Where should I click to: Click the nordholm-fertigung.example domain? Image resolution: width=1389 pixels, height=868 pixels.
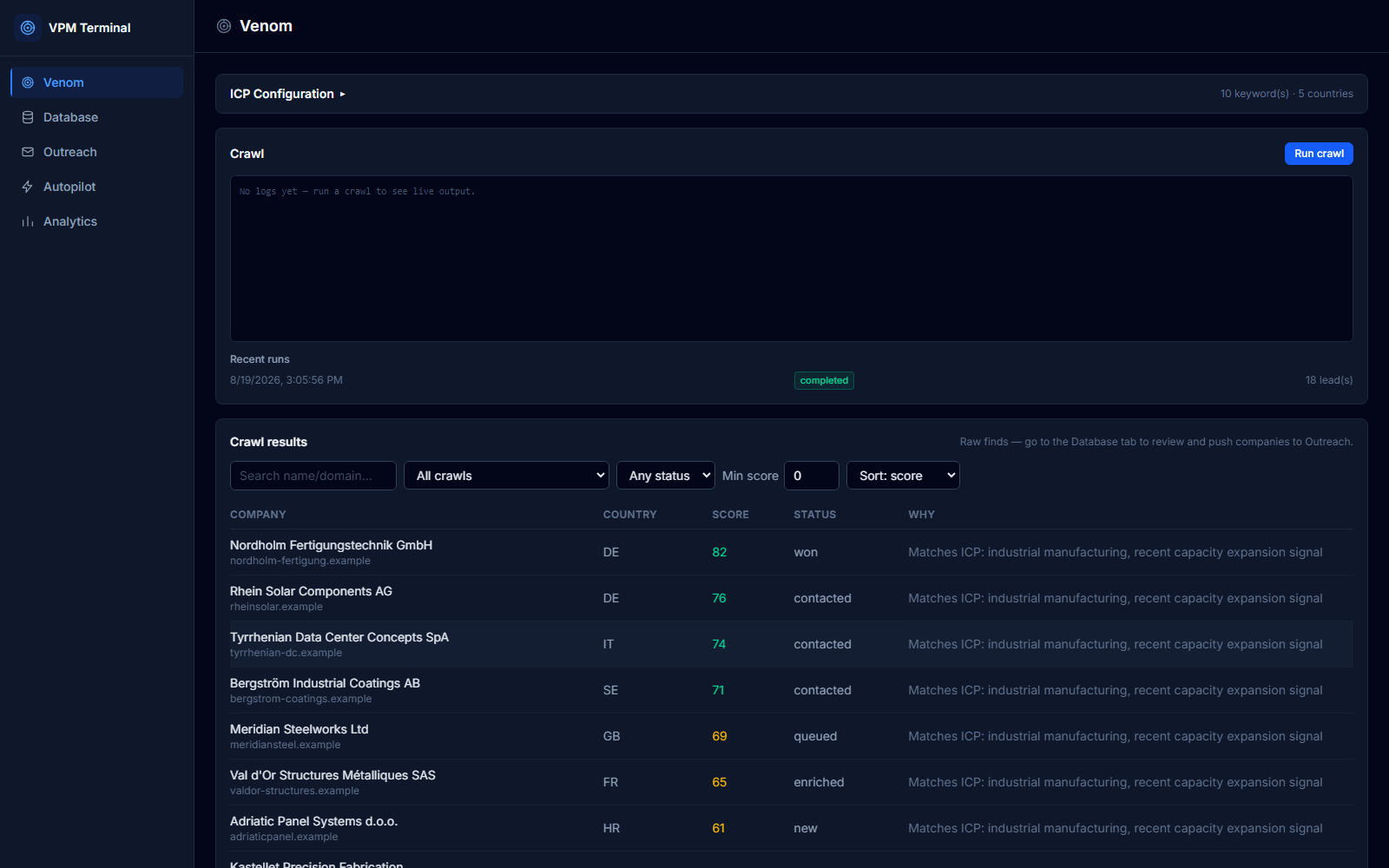(x=300, y=561)
